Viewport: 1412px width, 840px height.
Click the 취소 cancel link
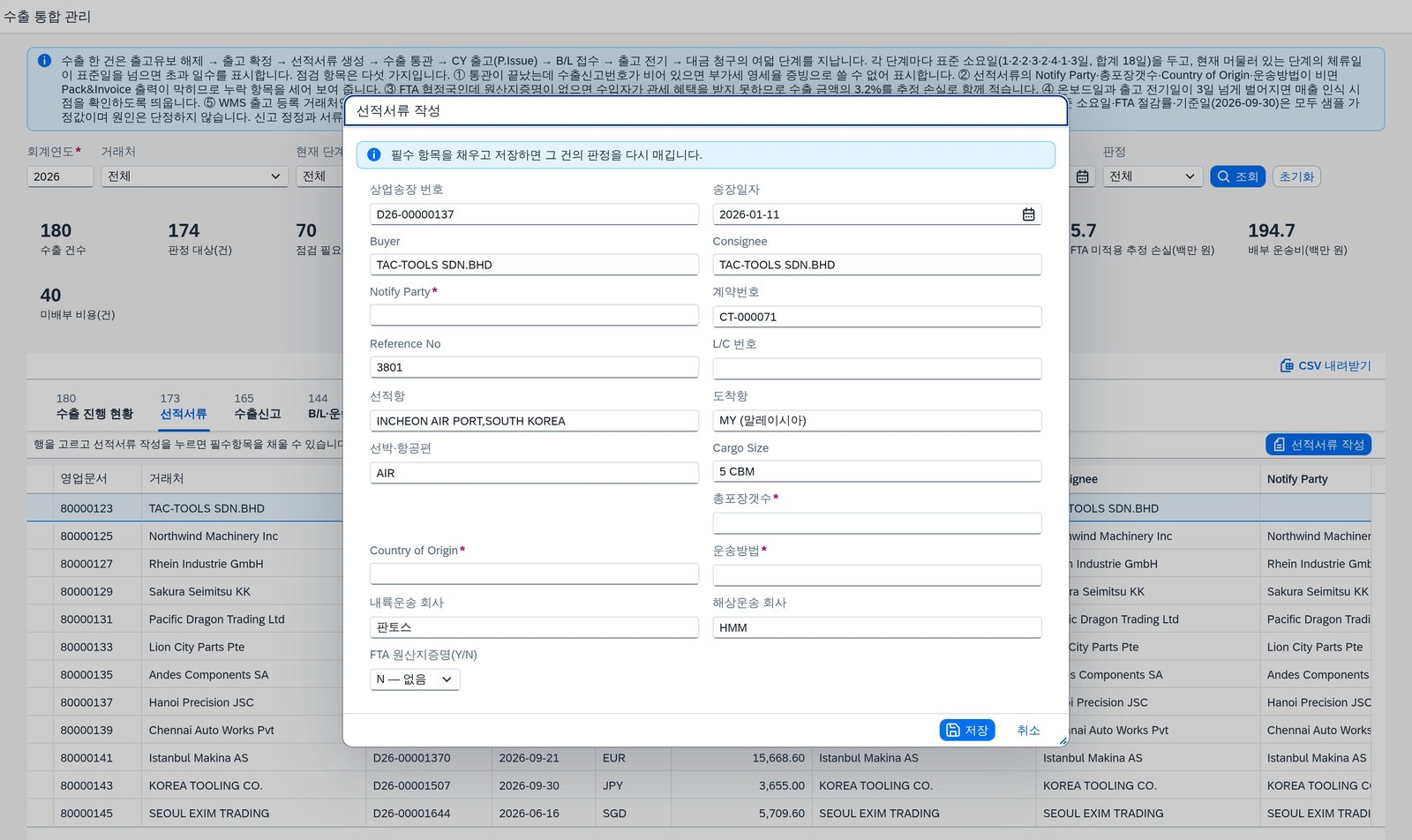[x=1028, y=730]
